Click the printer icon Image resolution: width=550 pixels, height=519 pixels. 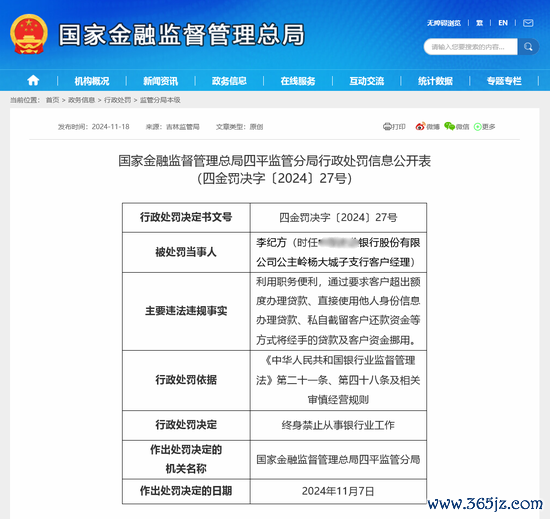387,127
